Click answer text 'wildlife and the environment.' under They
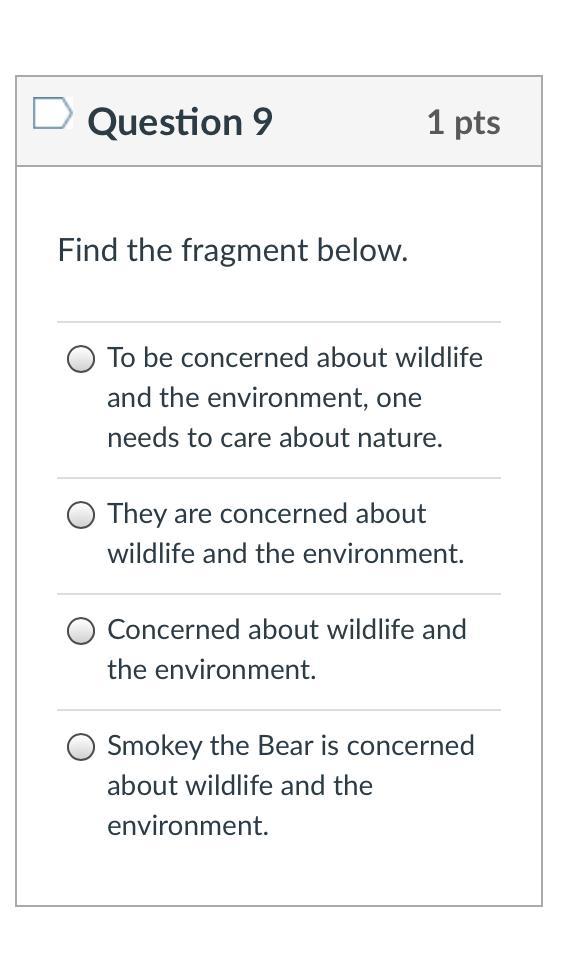The image size is (580, 958). [286, 554]
